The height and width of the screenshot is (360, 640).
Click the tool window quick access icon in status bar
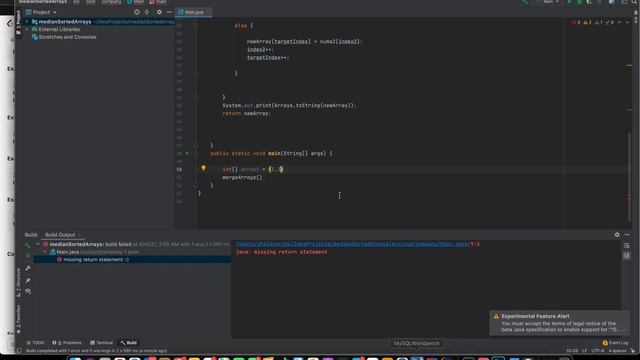(x=19, y=351)
